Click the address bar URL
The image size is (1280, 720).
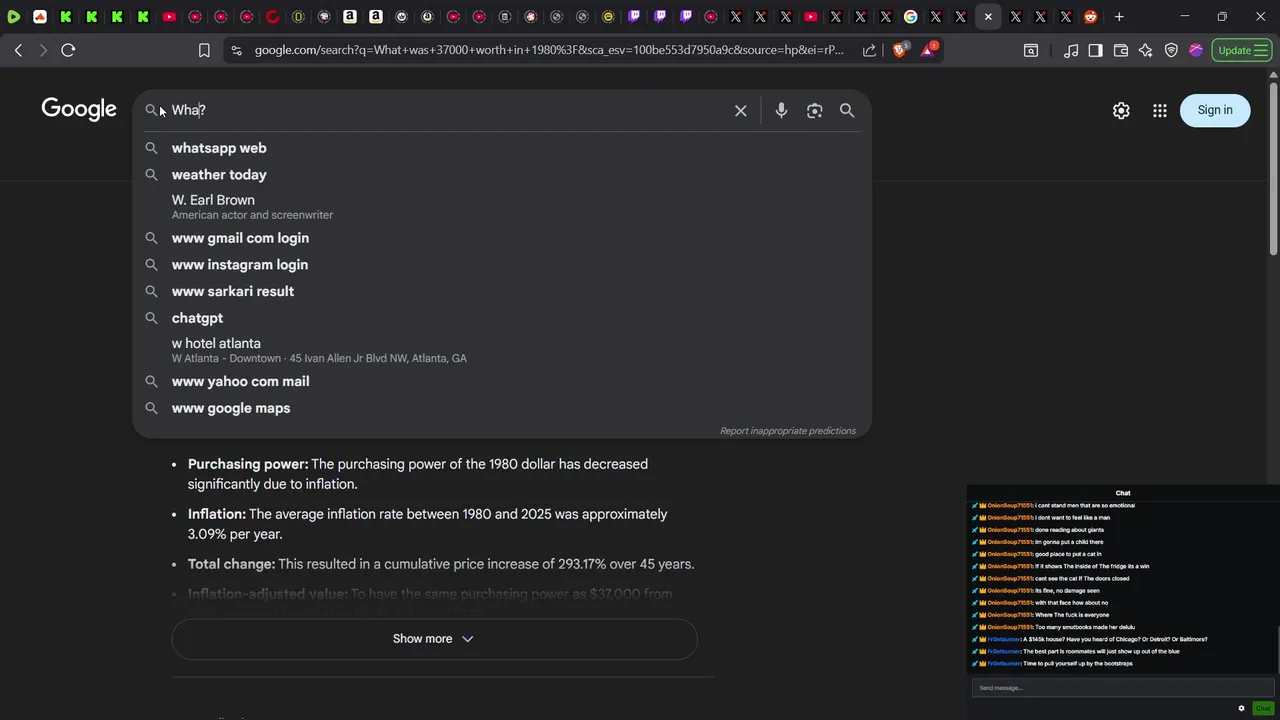tap(548, 50)
